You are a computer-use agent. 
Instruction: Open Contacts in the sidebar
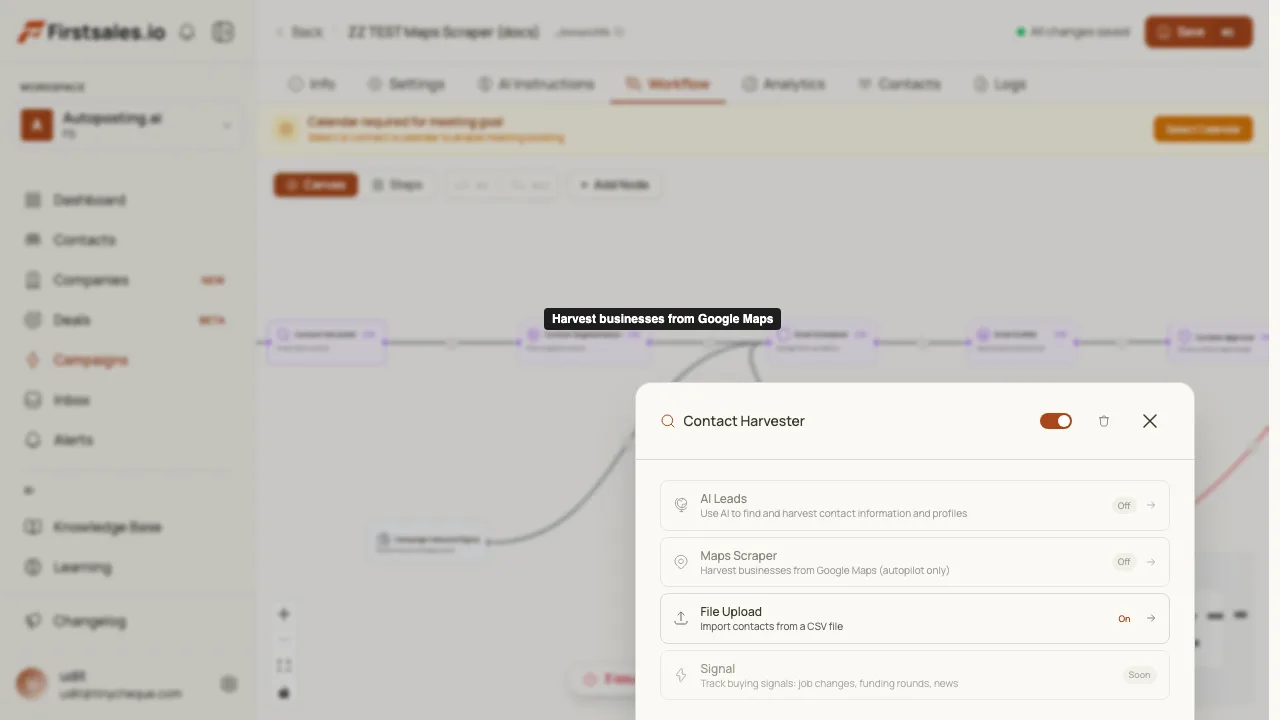[127, 240]
